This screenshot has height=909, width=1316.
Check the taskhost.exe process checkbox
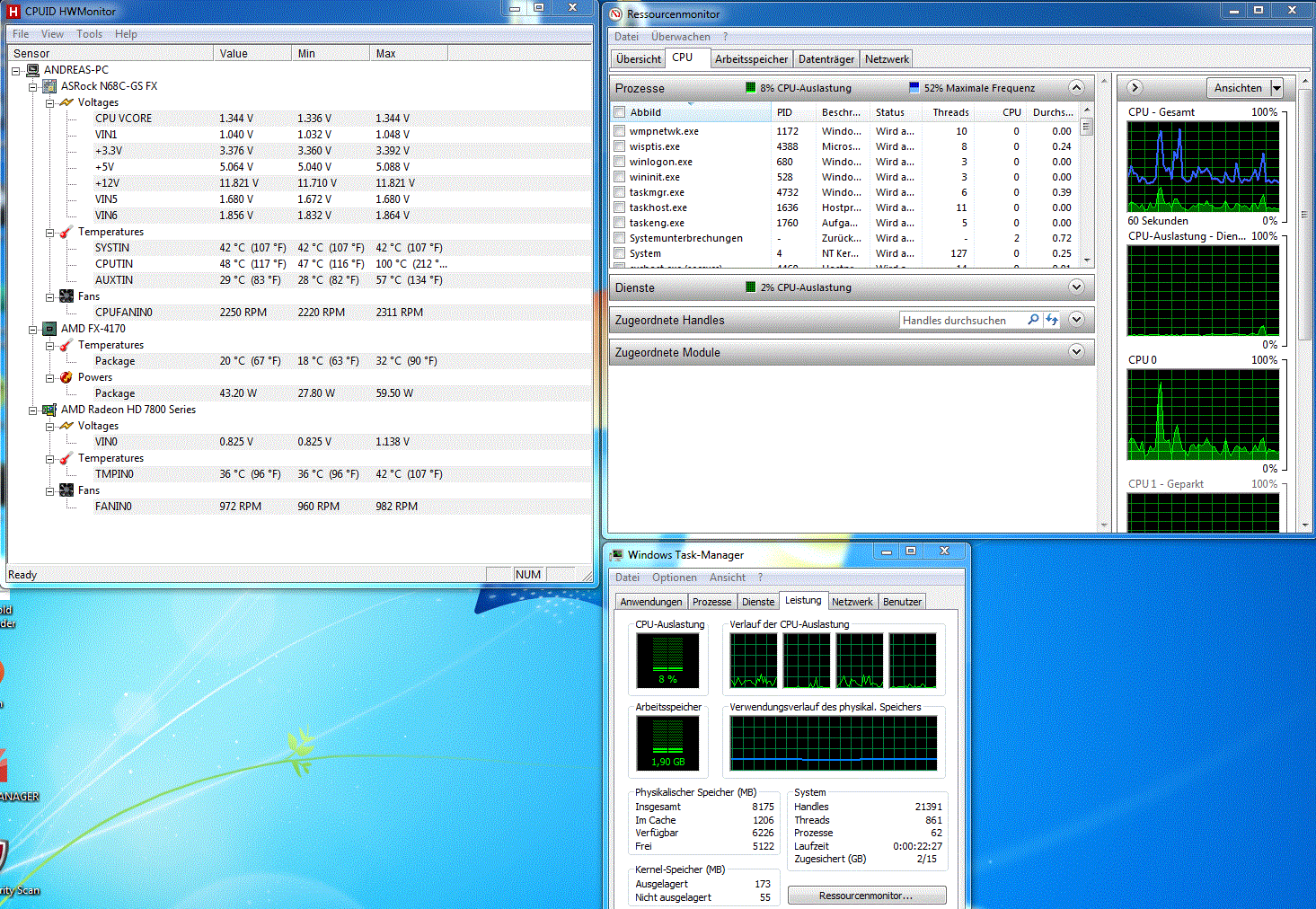pyautogui.click(x=620, y=207)
